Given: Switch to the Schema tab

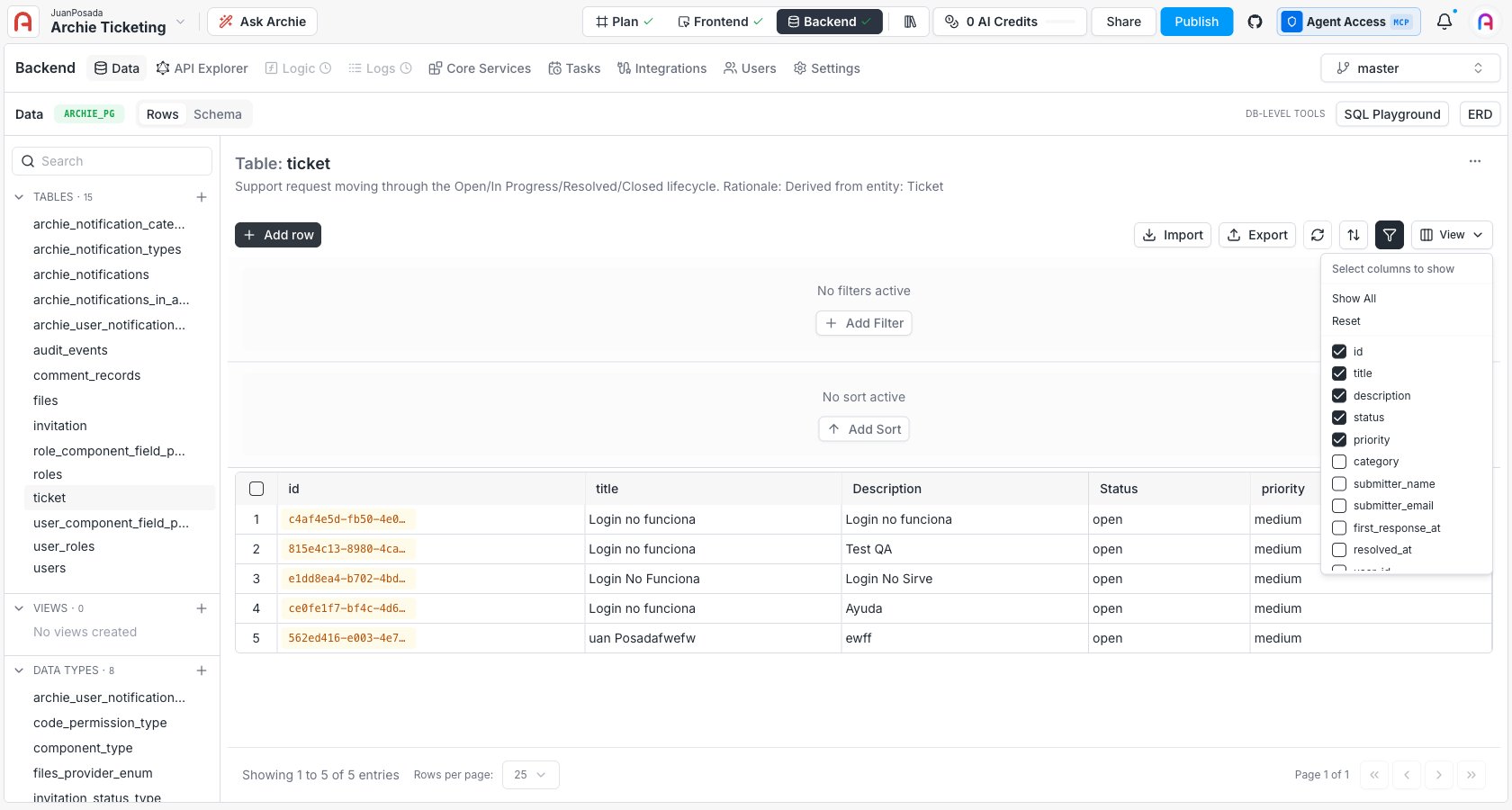Looking at the screenshot, I should pyautogui.click(x=218, y=114).
